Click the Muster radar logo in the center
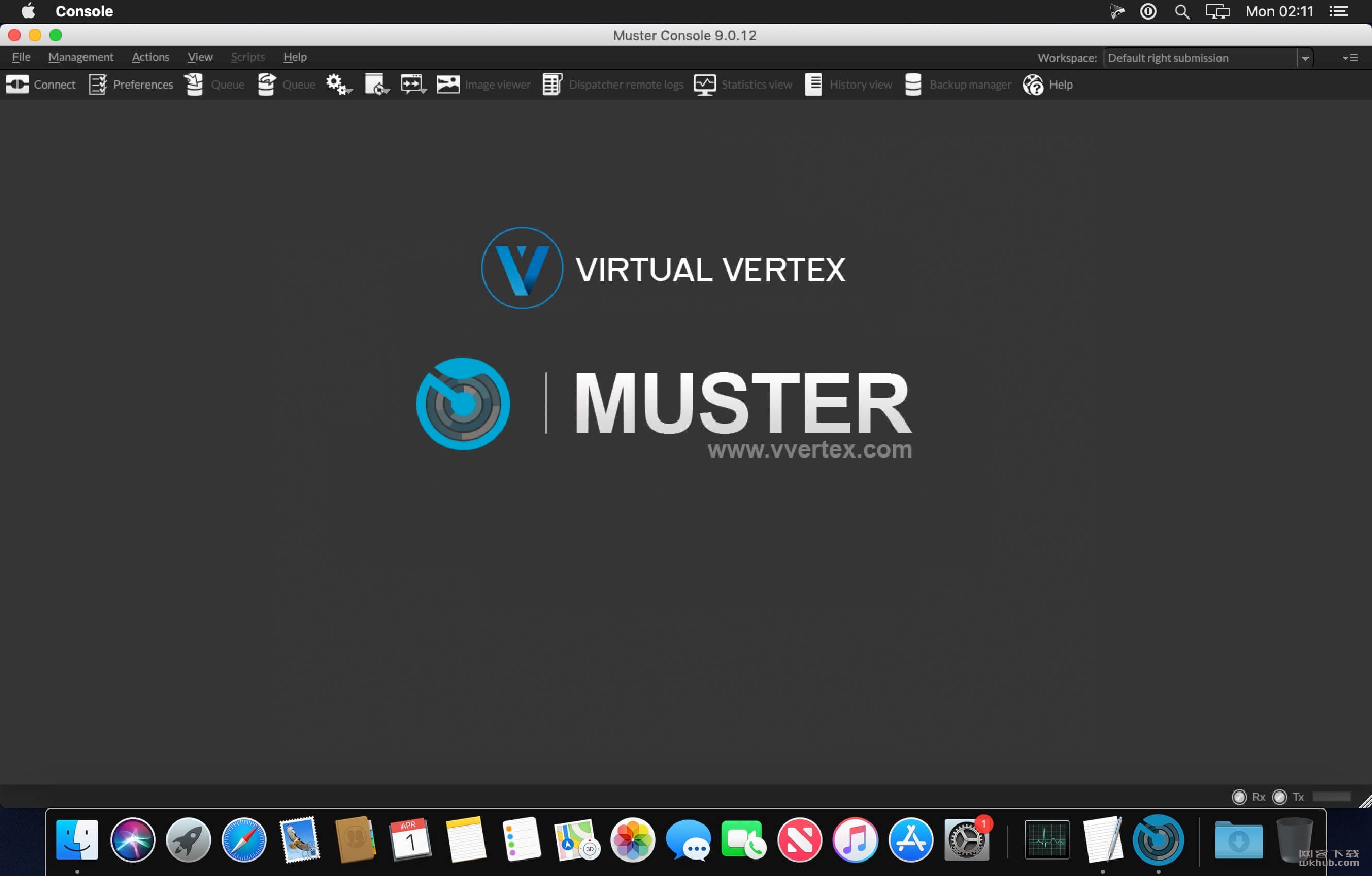The height and width of the screenshot is (876, 1372). pos(463,404)
